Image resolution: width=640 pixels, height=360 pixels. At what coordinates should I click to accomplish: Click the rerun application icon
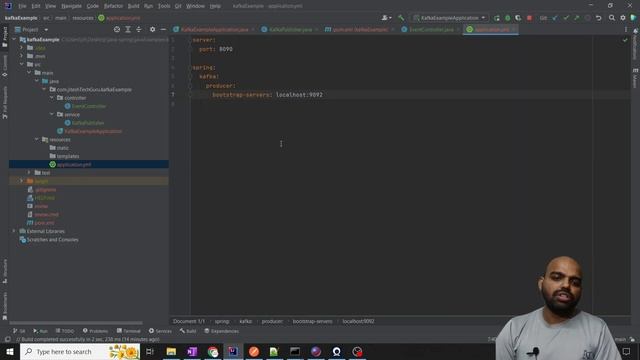[x=497, y=18]
